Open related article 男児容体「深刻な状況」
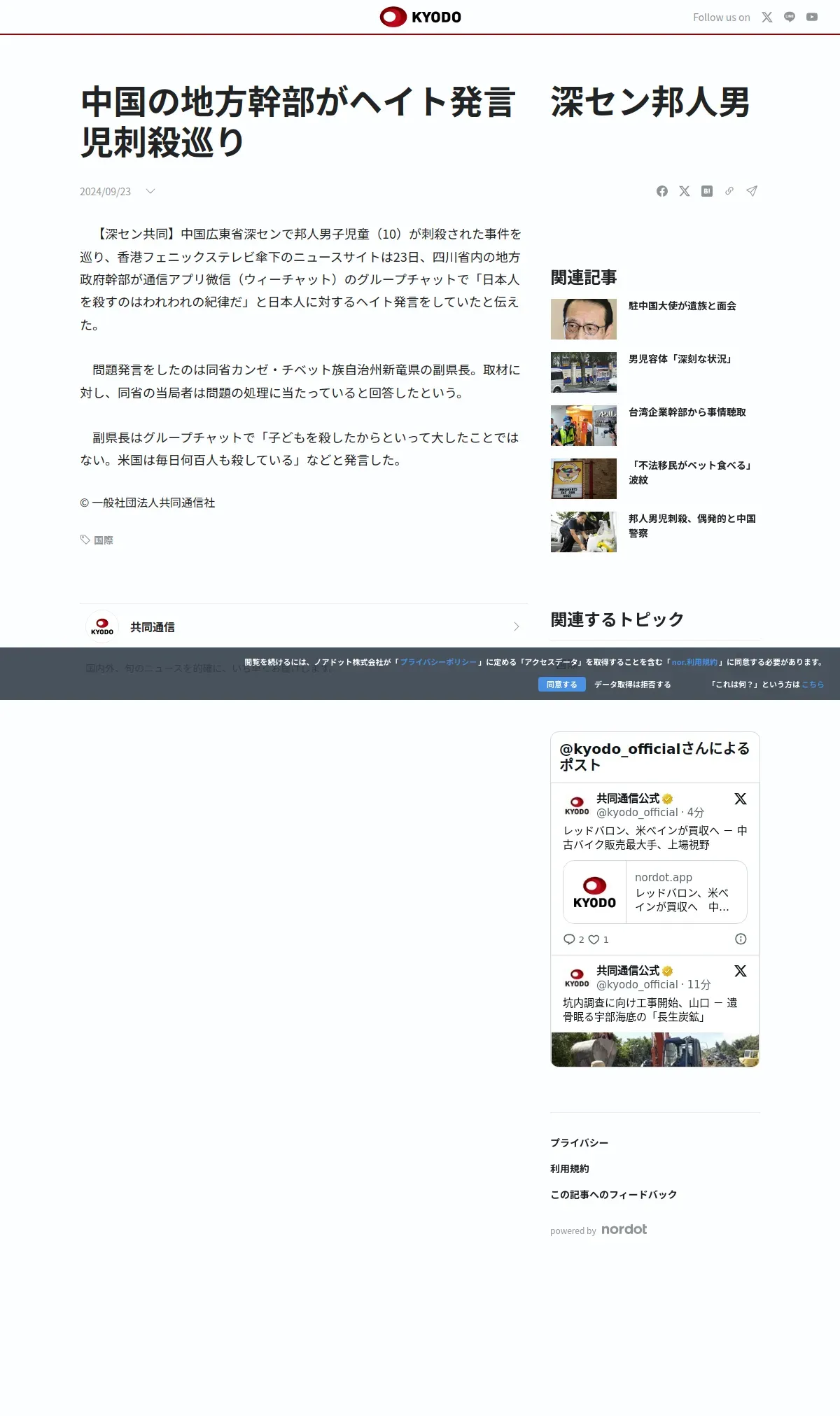This screenshot has height=1416, width=840. (680, 359)
